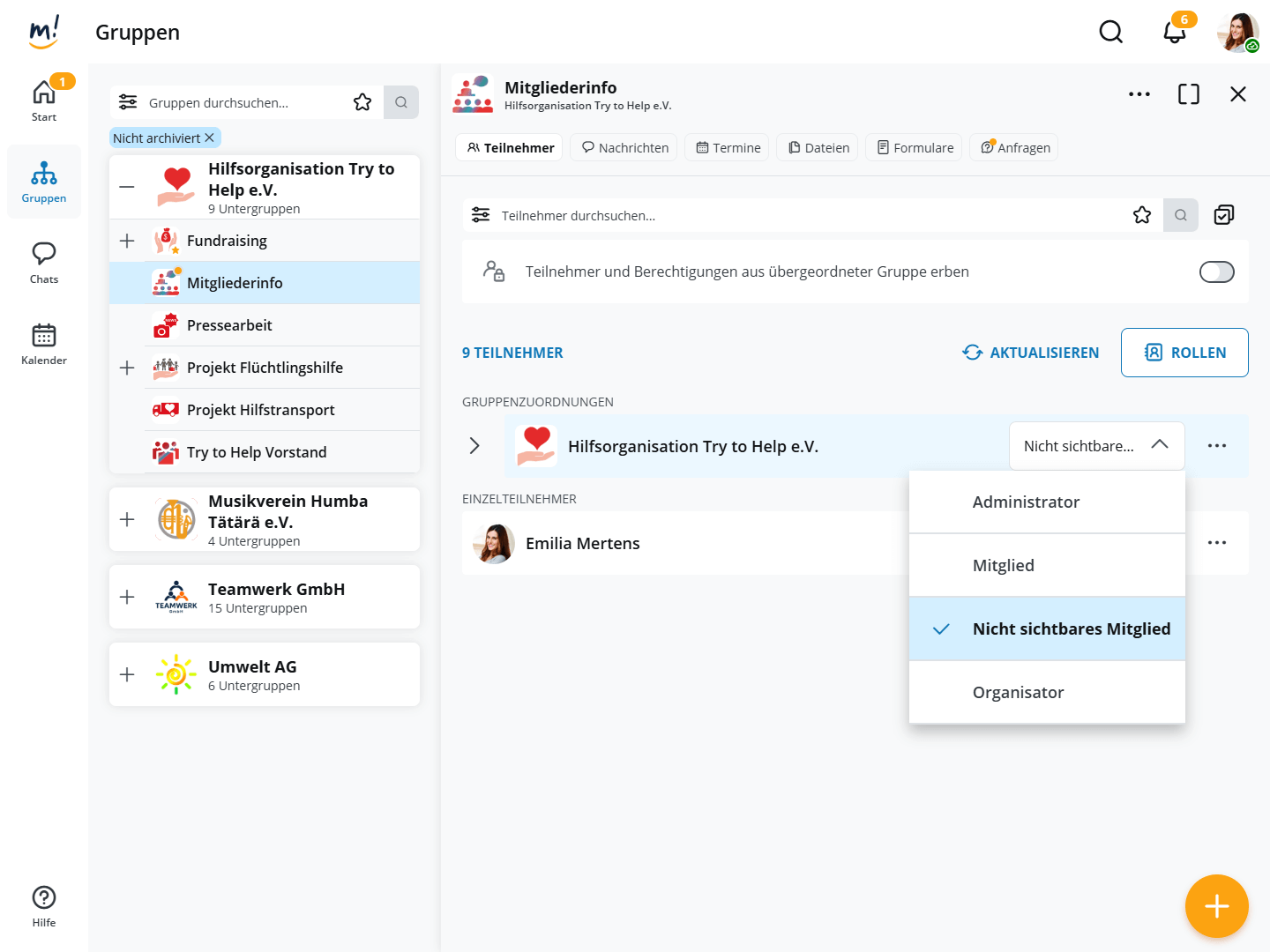This screenshot has width=1270, height=952.
Task: Click the multi-select icon beside participant search
Action: pyautogui.click(x=1223, y=215)
